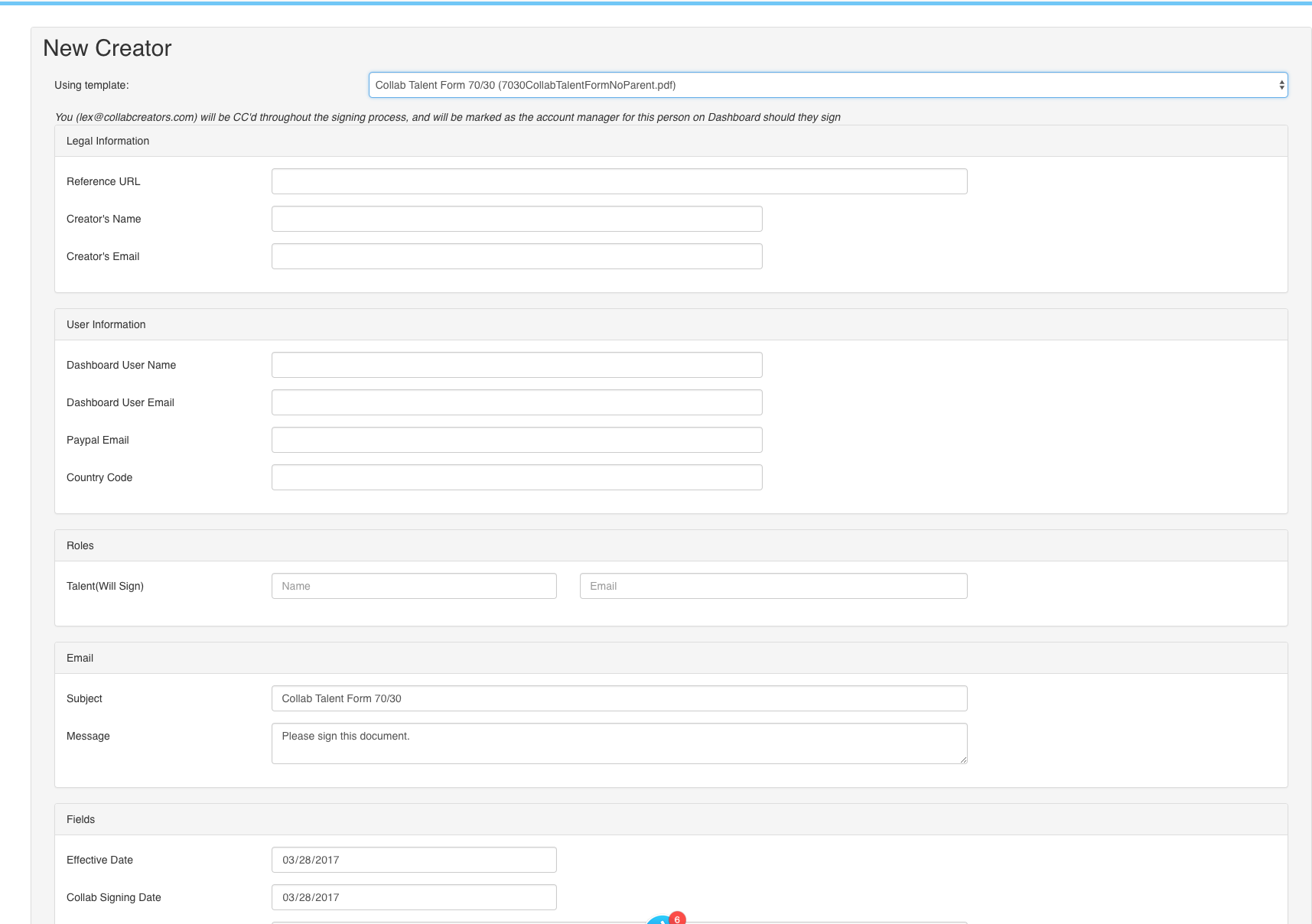Click the New Creator page heading
The image size is (1312, 924).
click(x=107, y=48)
